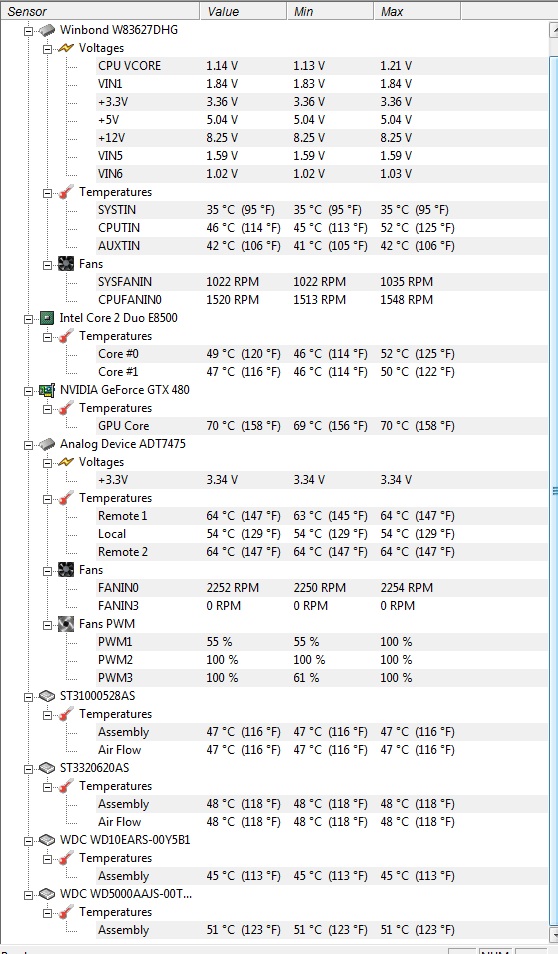558x954 pixels.
Task: Click the ST31000528AS hard drive icon
Action: tap(47, 695)
